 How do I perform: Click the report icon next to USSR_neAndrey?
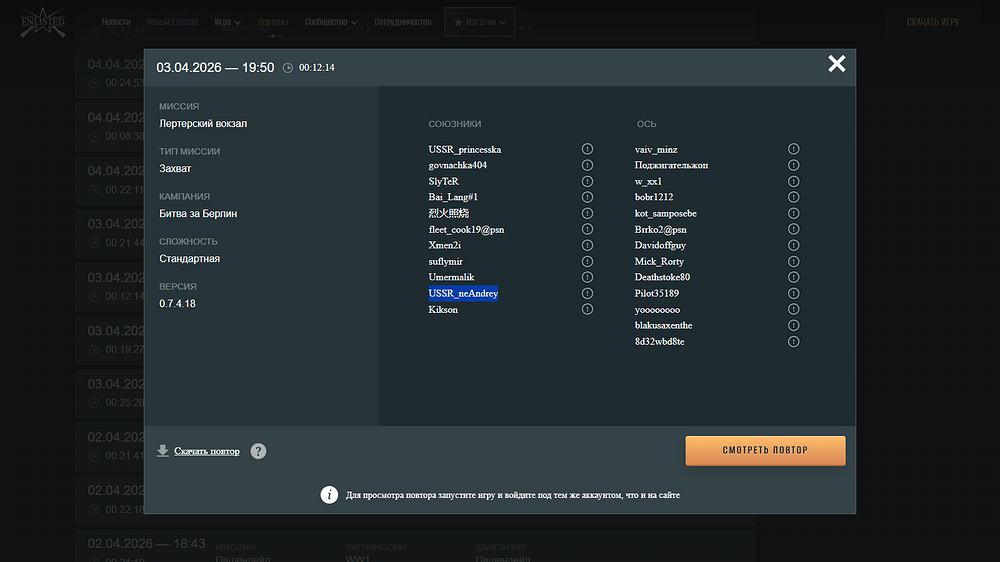[587, 293]
